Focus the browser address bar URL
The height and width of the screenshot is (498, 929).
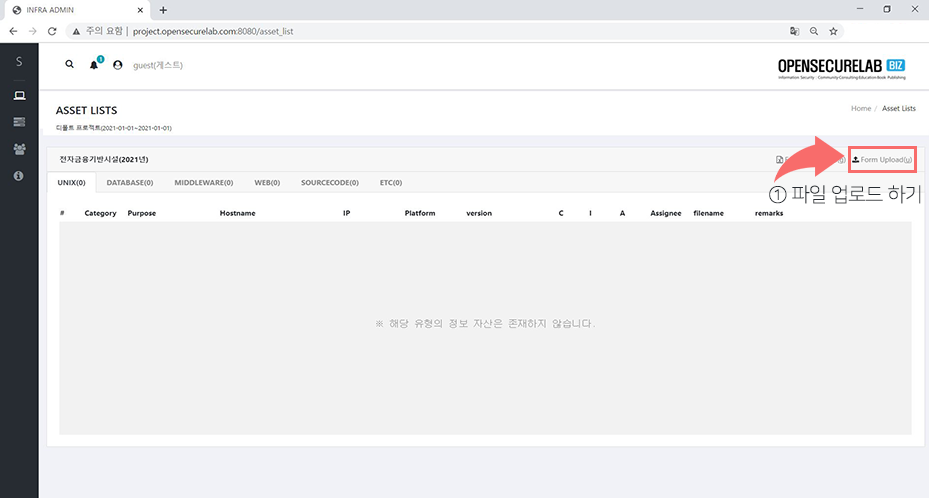pos(213,31)
